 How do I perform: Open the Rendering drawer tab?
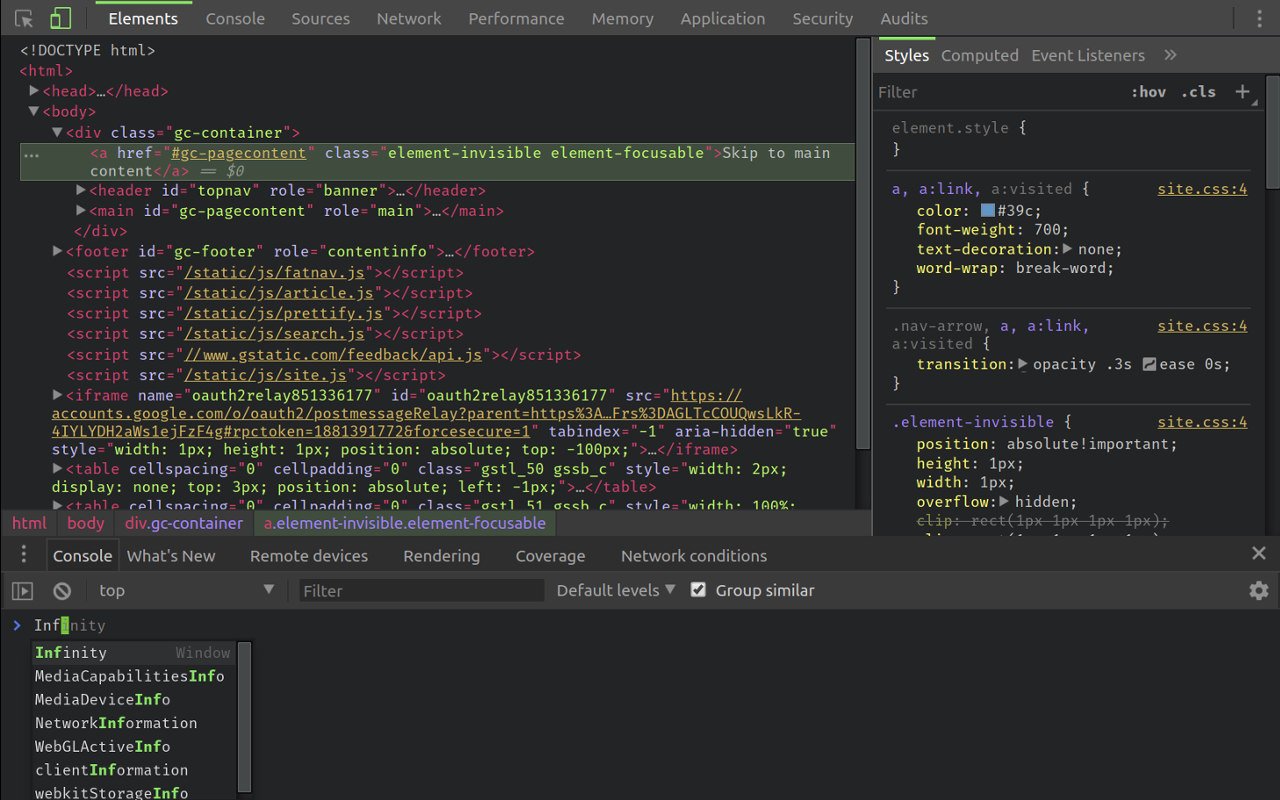pyautogui.click(x=442, y=555)
